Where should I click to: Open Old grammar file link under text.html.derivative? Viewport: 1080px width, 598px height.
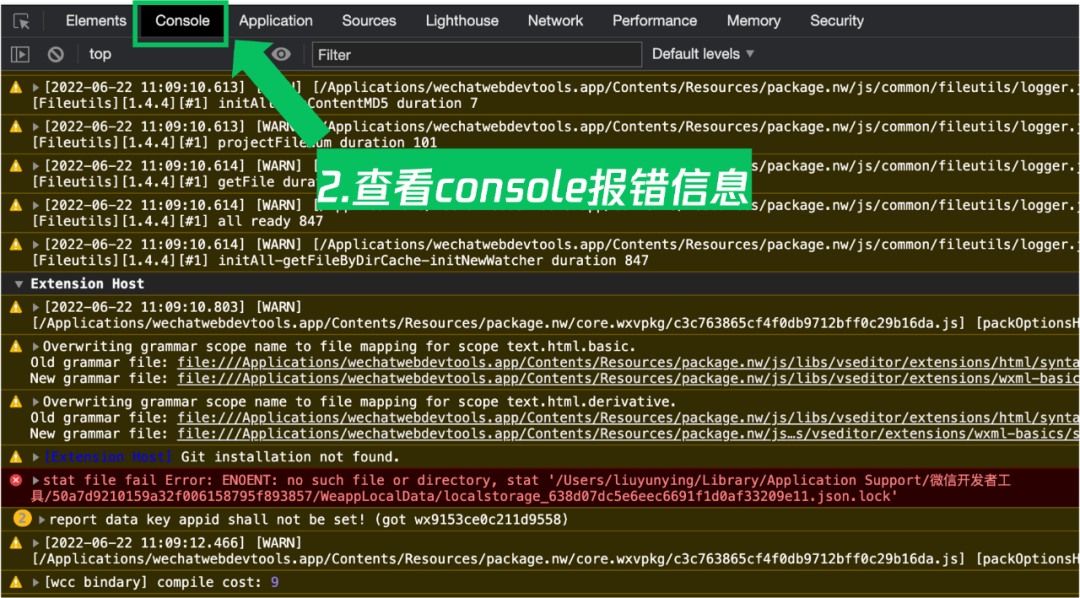[627, 417]
